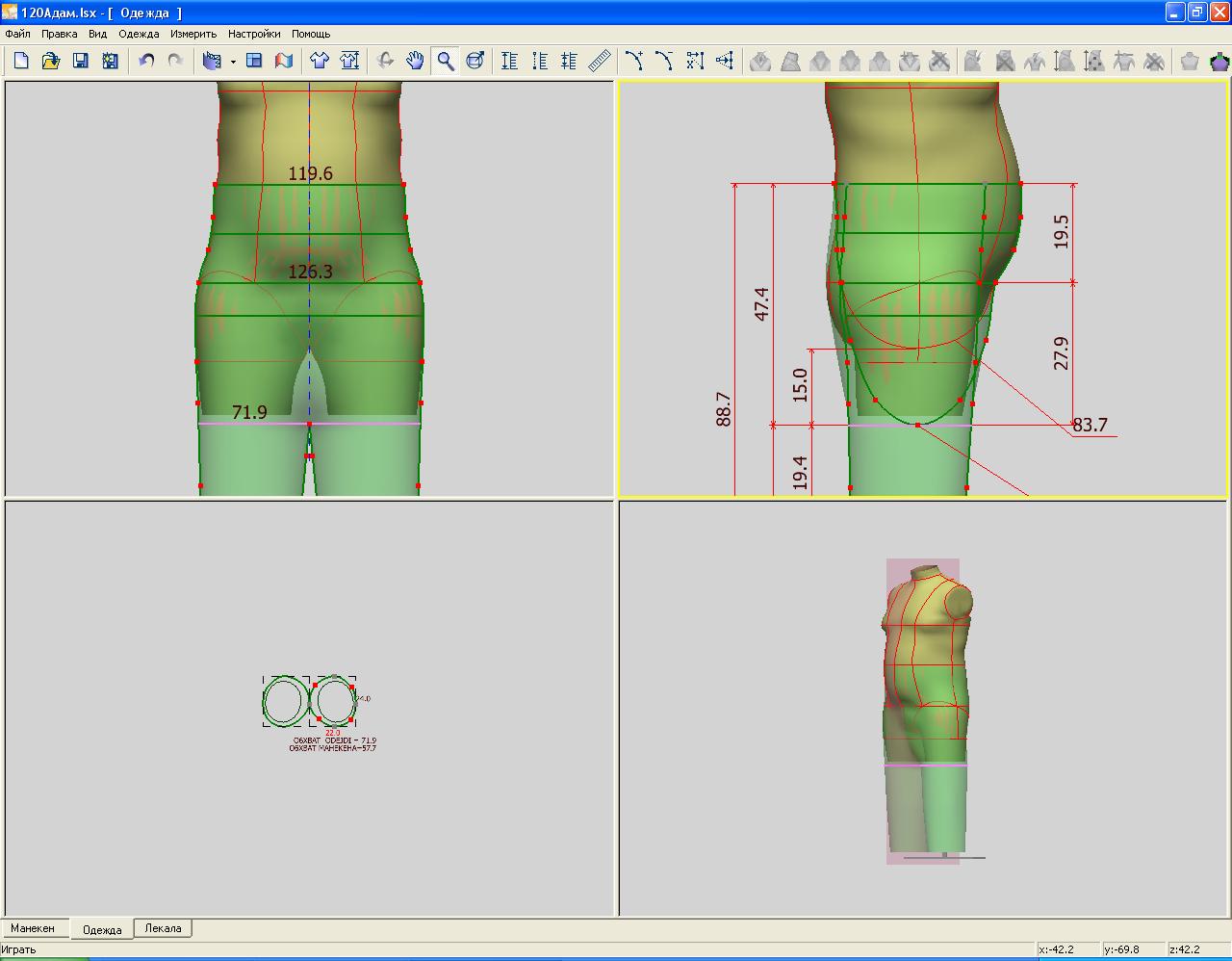
Task: Open a file with the folder icon
Action: click(51, 61)
